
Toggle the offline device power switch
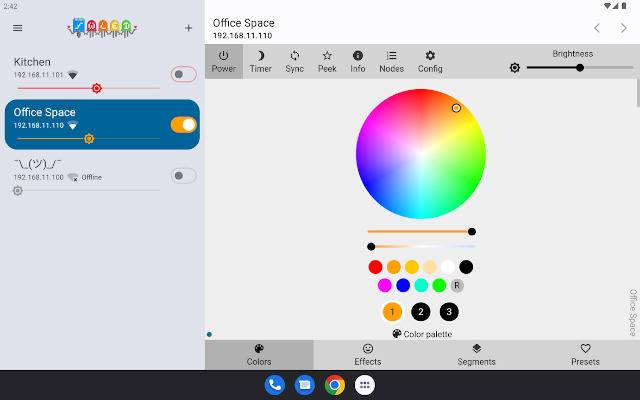(x=184, y=176)
